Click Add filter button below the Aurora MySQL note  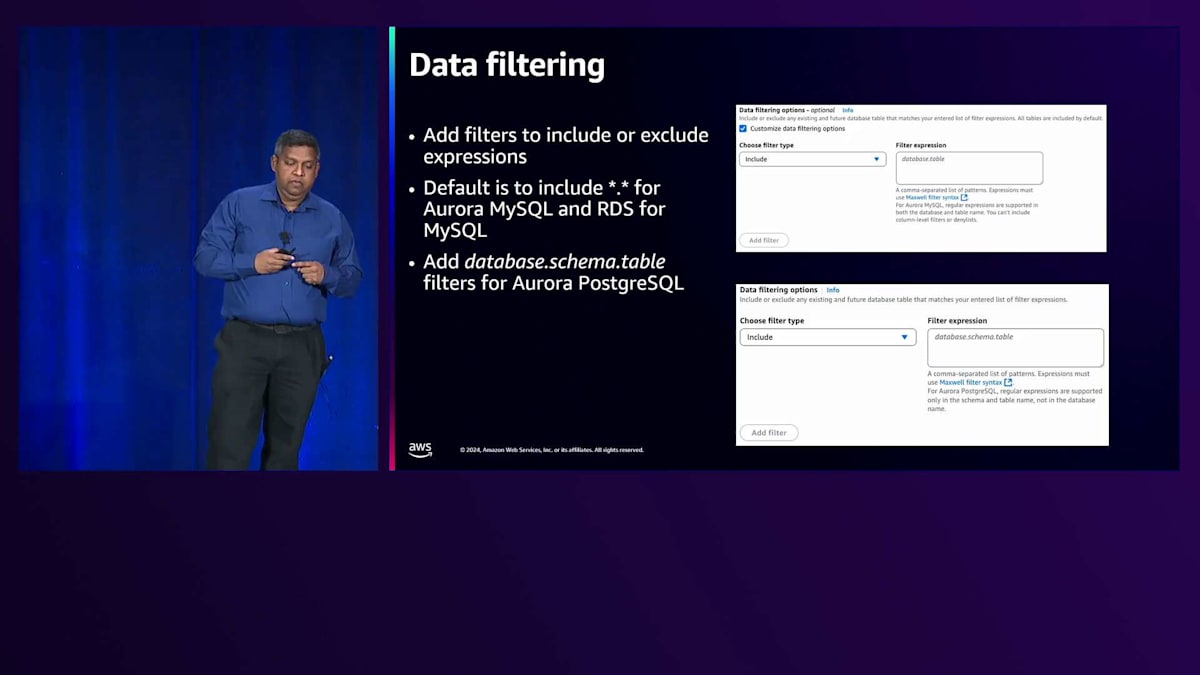pos(764,240)
